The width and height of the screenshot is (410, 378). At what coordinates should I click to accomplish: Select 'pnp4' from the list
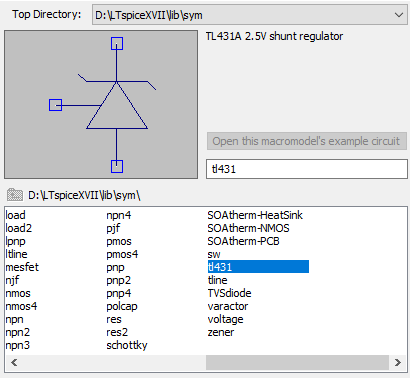[119, 293]
